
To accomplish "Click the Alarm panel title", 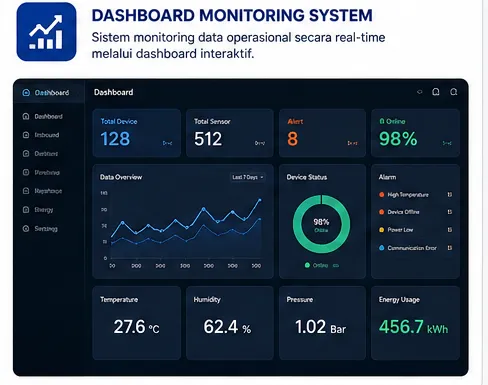I will click(387, 177).
